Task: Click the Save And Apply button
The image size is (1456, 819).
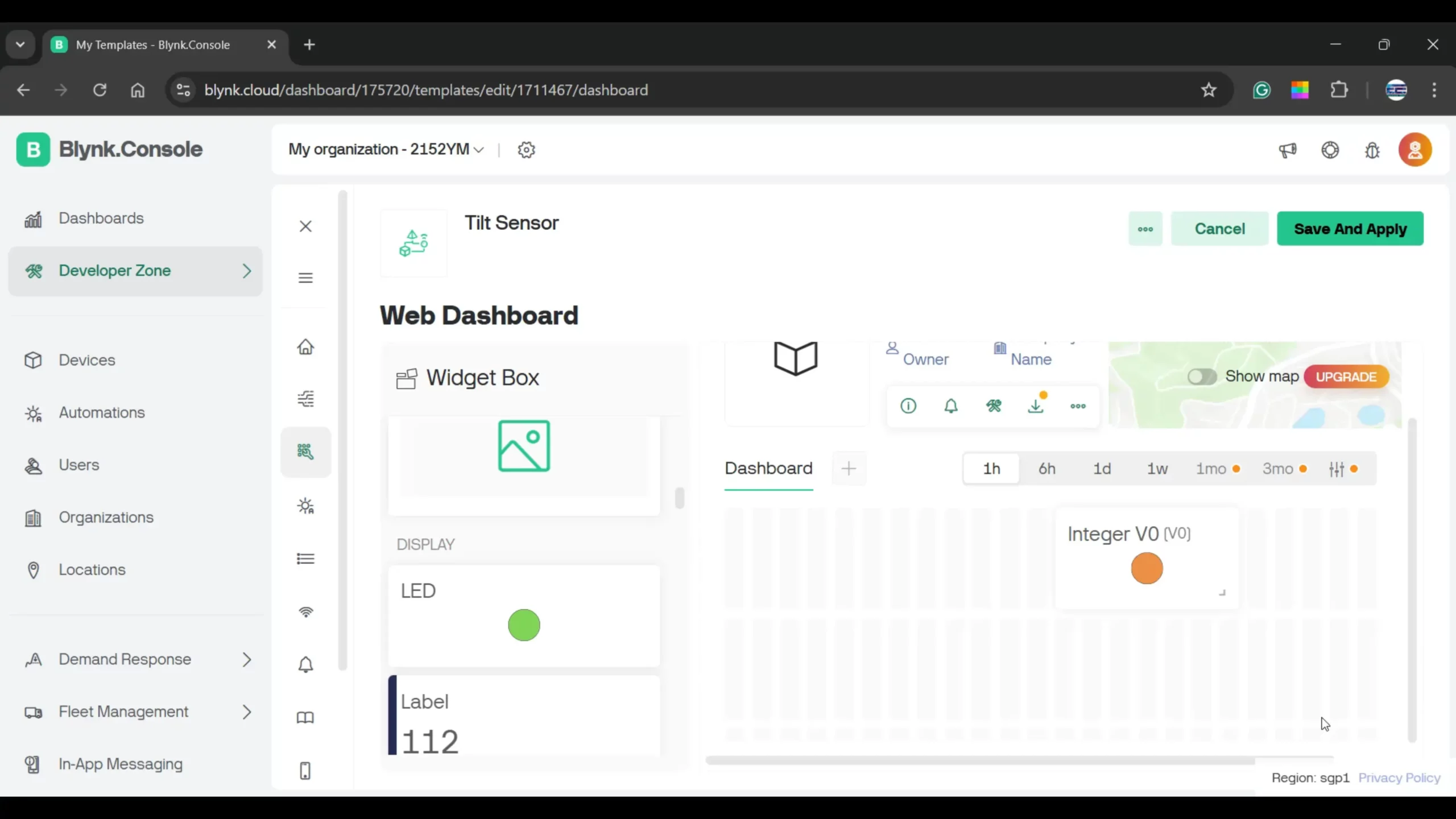Action: click(1350, 229)
